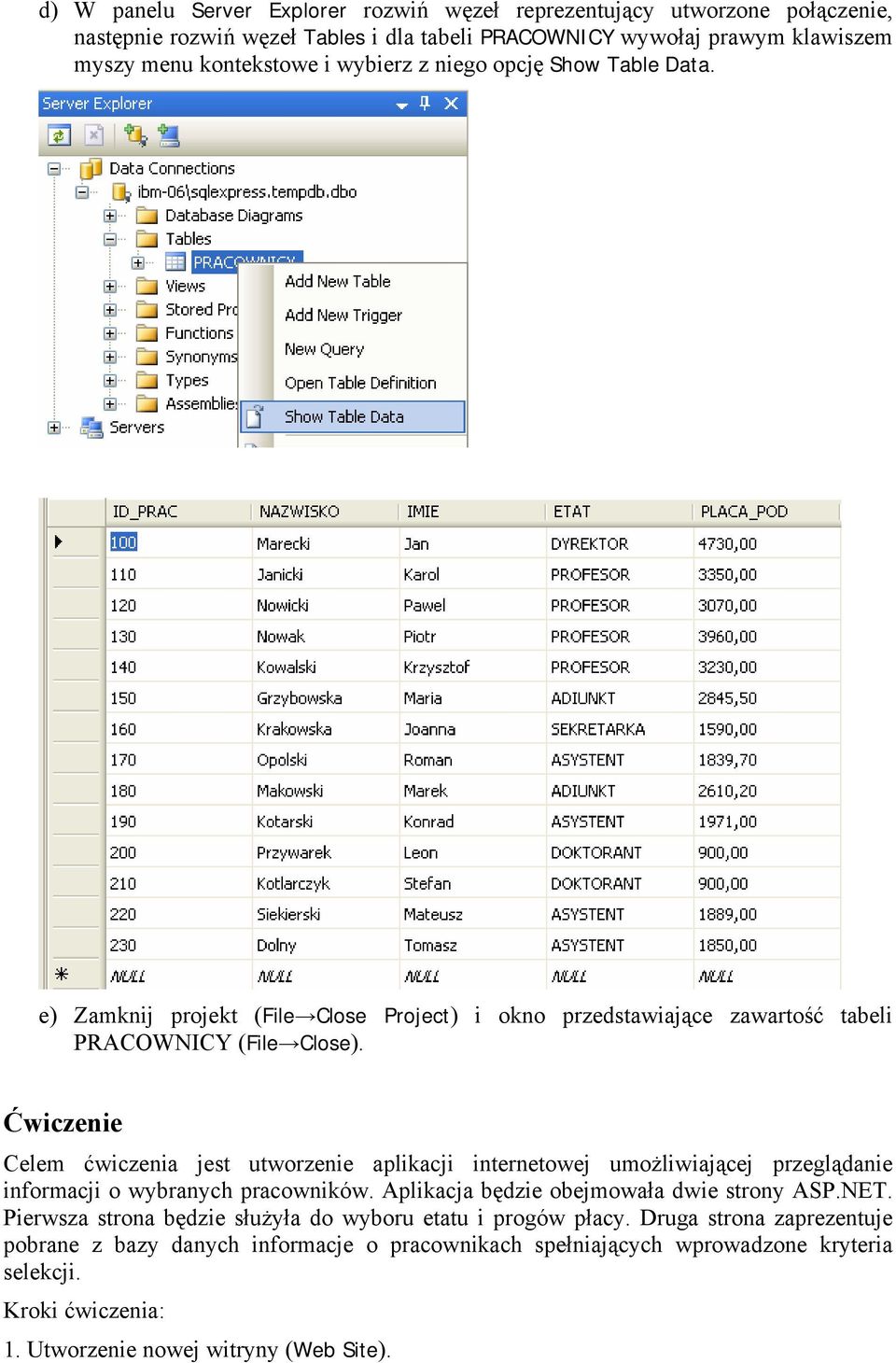Click the Types folder icon
Viewport: 896px width, 1363px height.
pyautogui.click(x=147, y=381)
